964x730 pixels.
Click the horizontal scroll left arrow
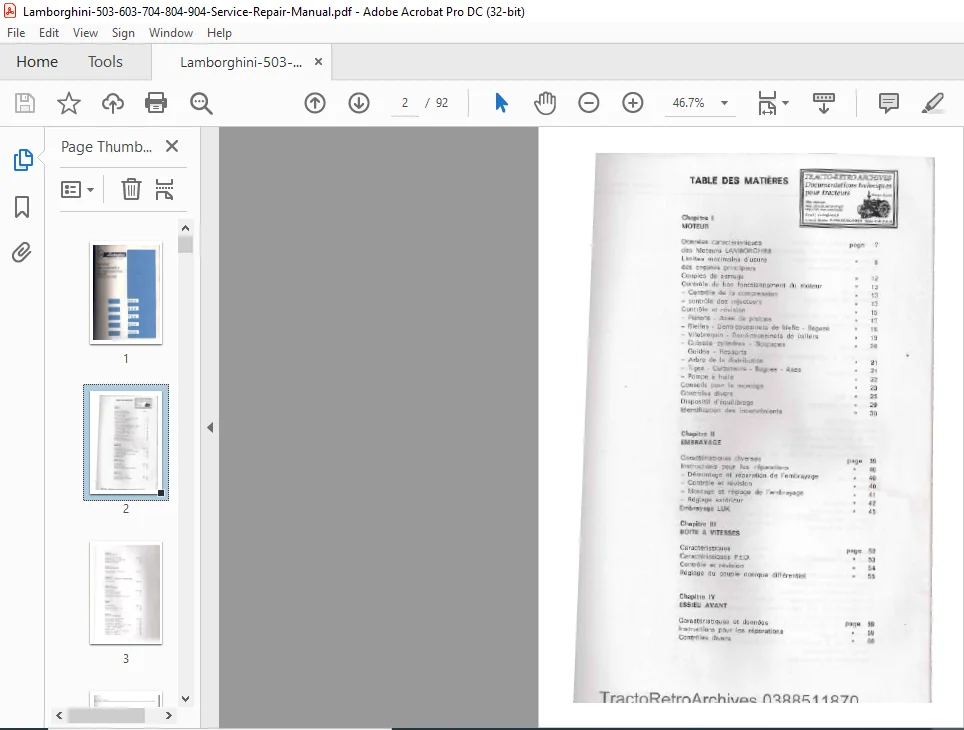click(60, 715)
